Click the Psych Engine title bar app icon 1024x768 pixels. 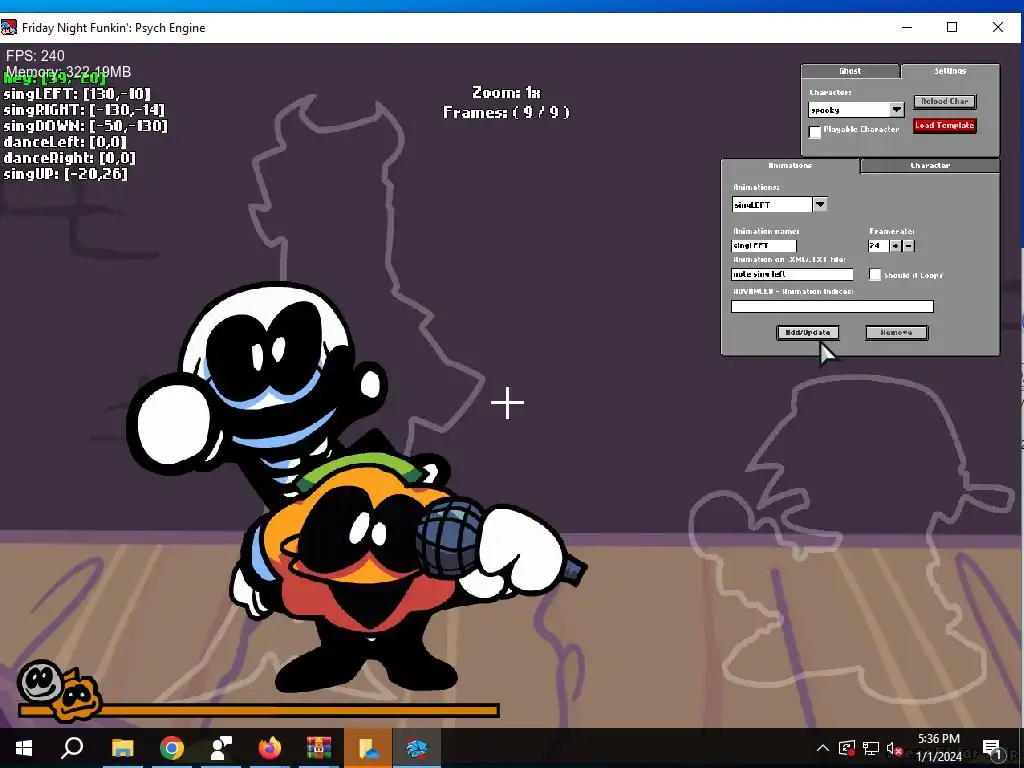[x=9, y=27]
